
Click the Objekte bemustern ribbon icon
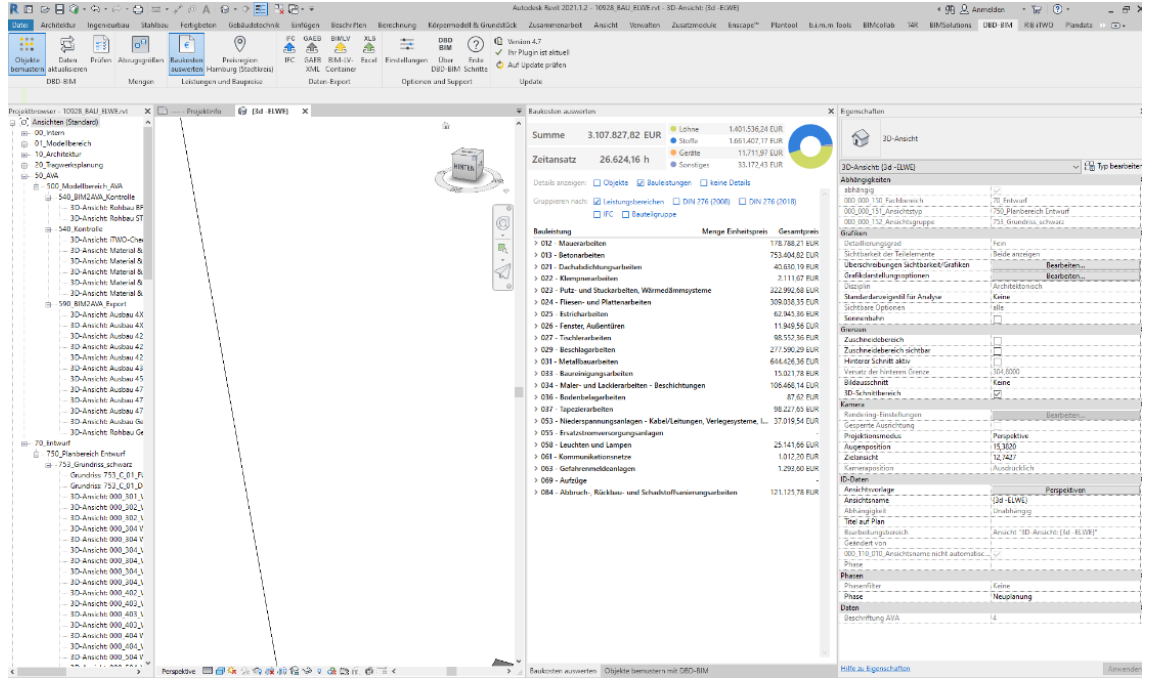coord(27,44)
